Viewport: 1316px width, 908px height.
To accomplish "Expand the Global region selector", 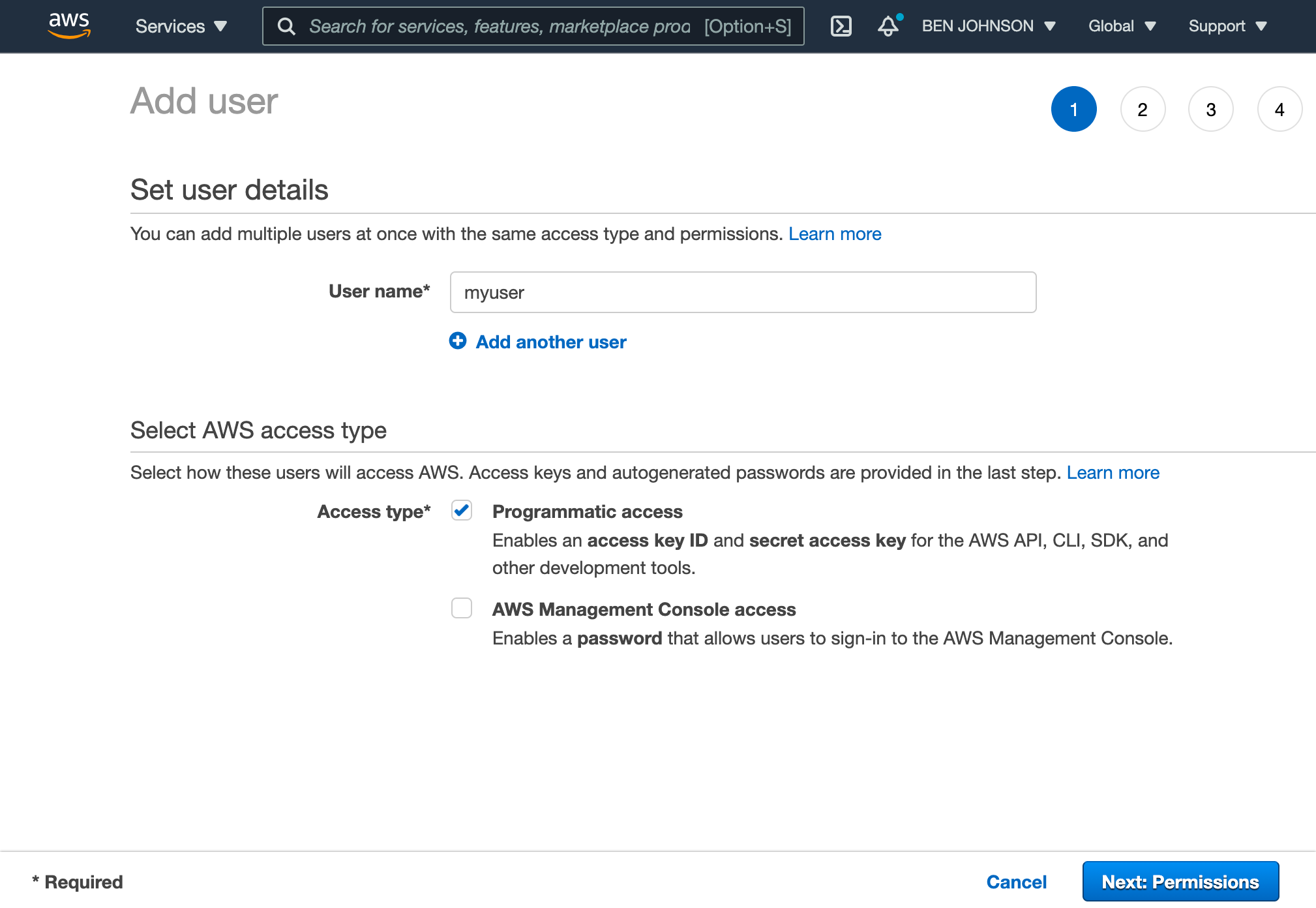I will coord(1122,26).
